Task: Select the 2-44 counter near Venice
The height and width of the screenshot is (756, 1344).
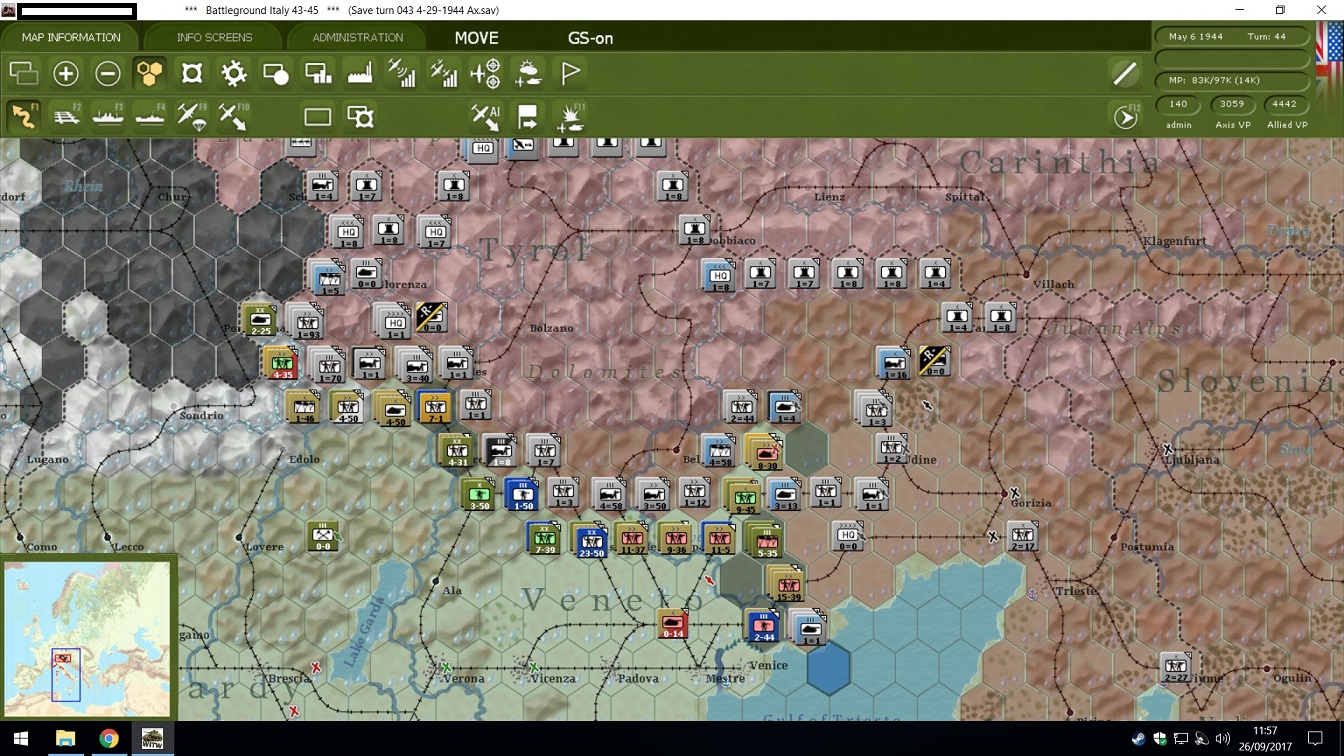Action: [x=763, y=626]
